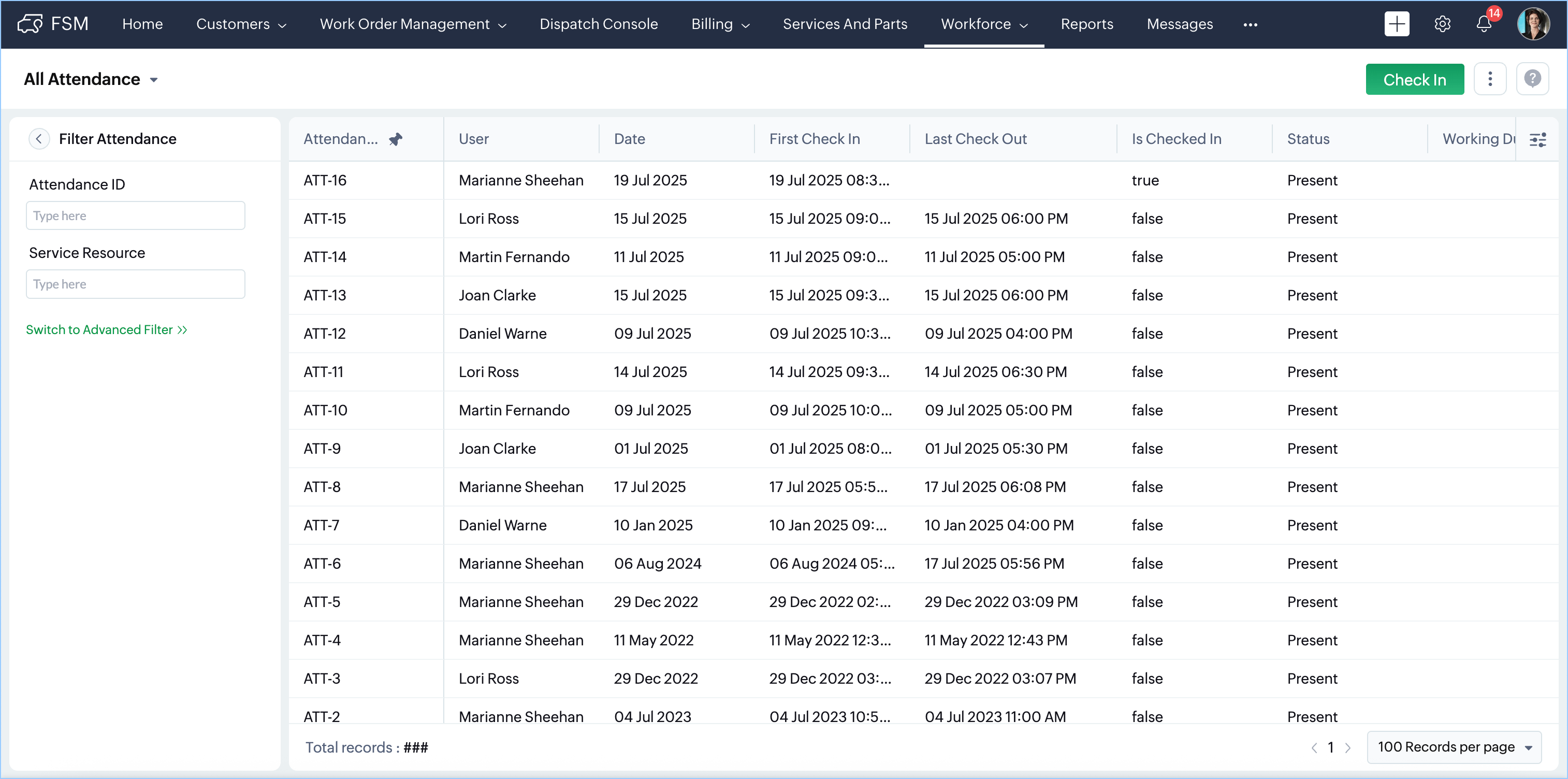Screen dimensions: 1568x779
Task: Click the column settings icon in table header
Action: [1537, 139]
